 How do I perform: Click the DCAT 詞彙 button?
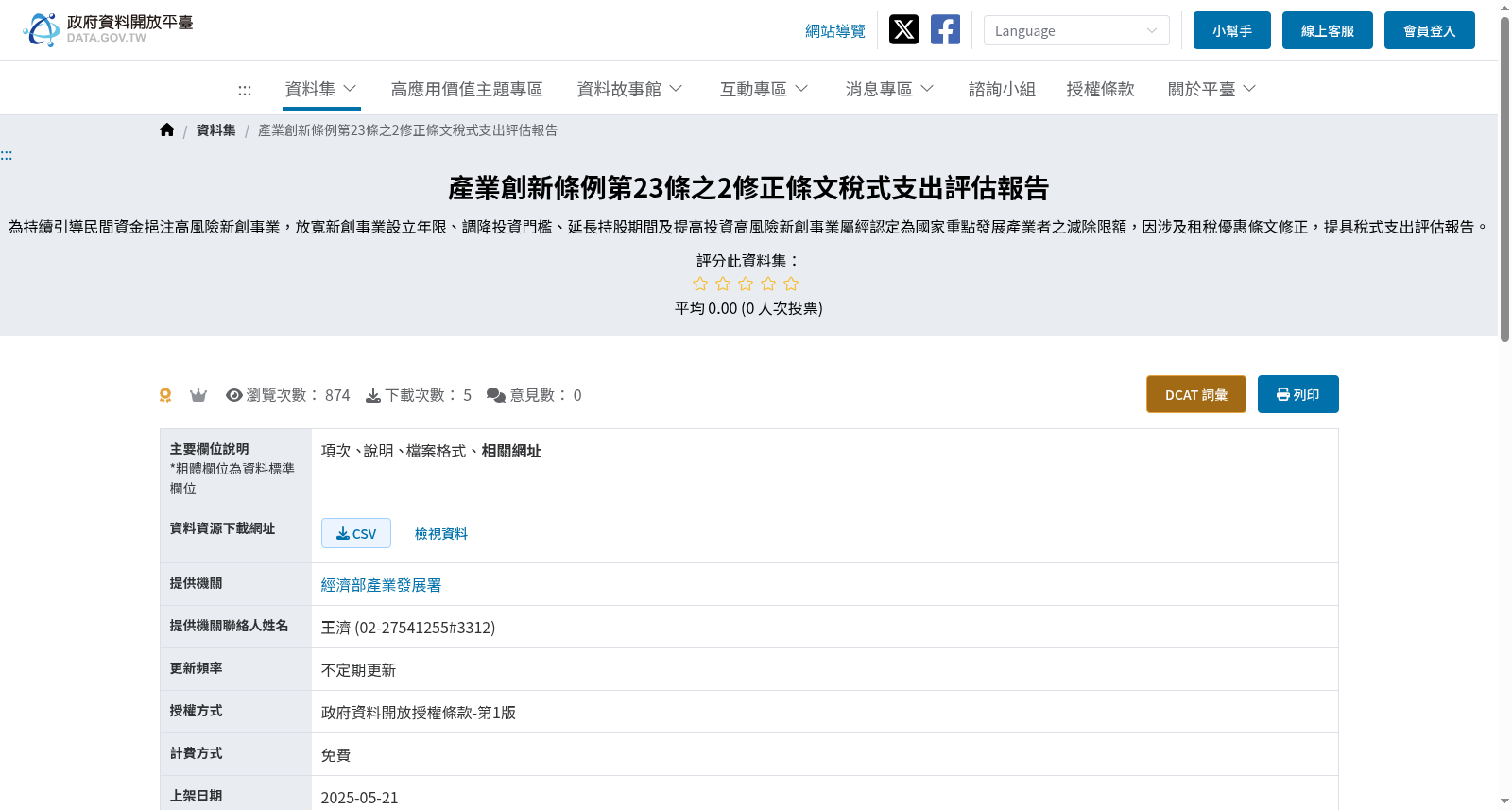pyautogui.click(x=1196, y=394)
